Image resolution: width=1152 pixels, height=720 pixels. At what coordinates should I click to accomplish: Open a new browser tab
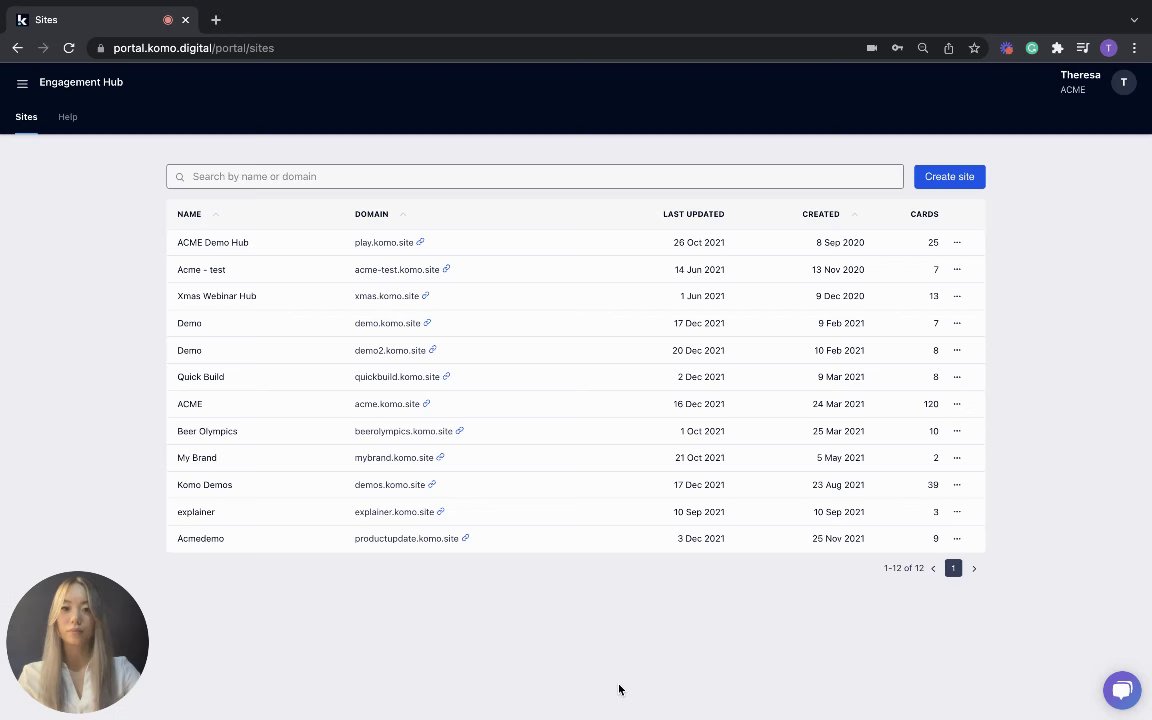pos(216,20)
